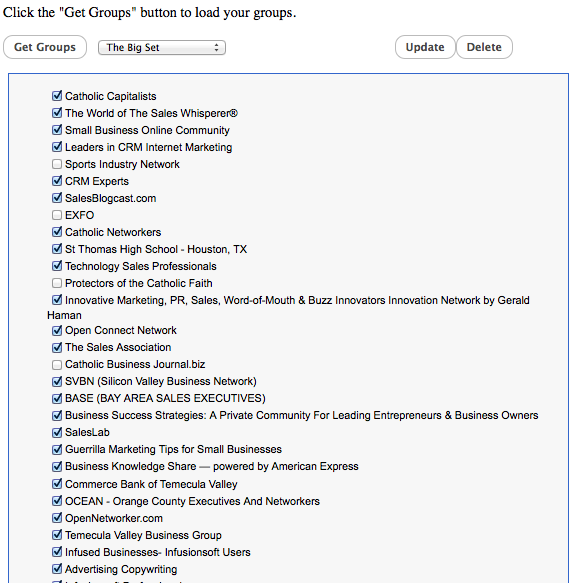This screenshot has height=583, width=581.
Task: Uncheck BASE Bay Area Sales Executives checkbox
Action: (57, 398)
